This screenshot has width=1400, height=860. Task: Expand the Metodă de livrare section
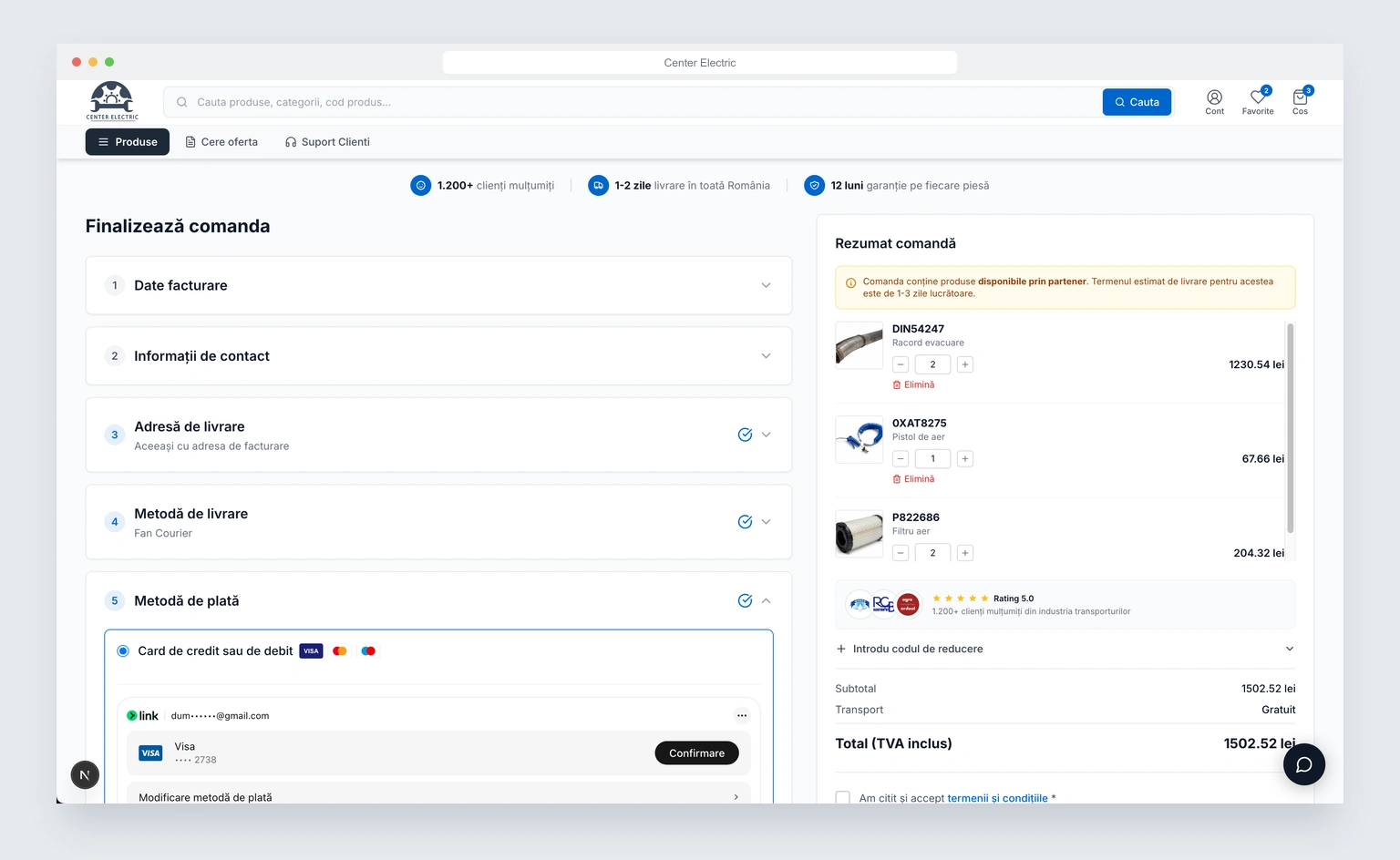tap(438, 522)
